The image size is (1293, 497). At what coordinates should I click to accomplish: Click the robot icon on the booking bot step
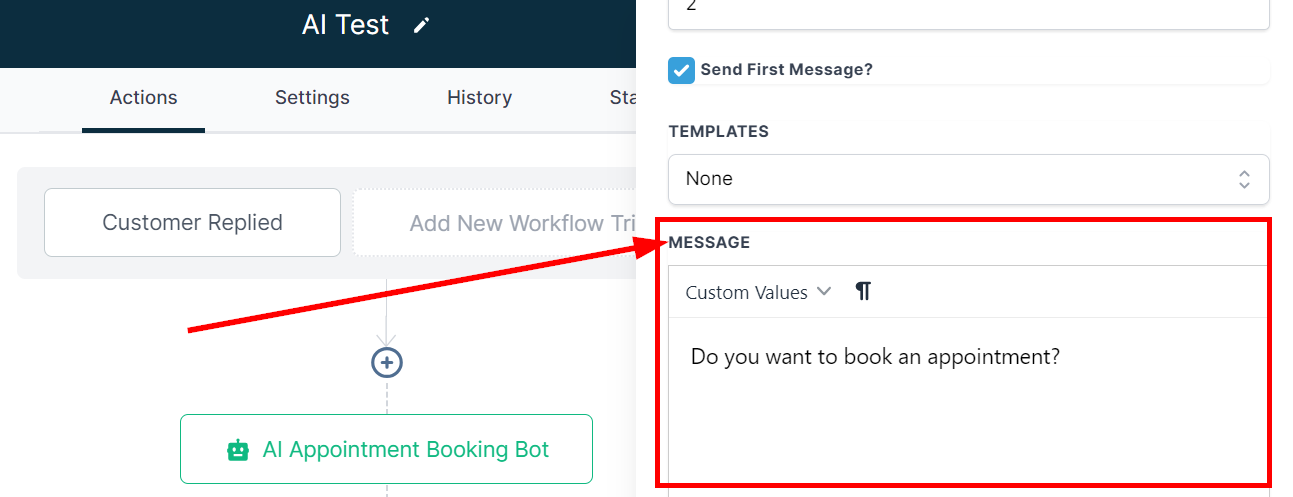(x=237, y=450)
